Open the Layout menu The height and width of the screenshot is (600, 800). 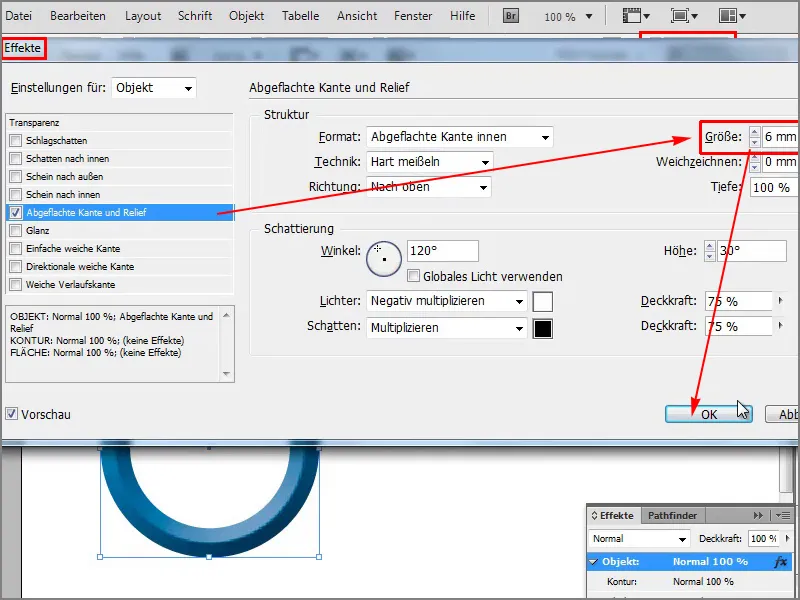coord(143,16)
